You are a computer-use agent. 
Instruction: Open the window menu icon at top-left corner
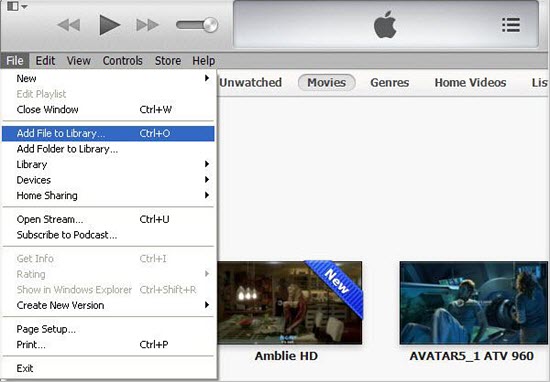coord(16,6)
